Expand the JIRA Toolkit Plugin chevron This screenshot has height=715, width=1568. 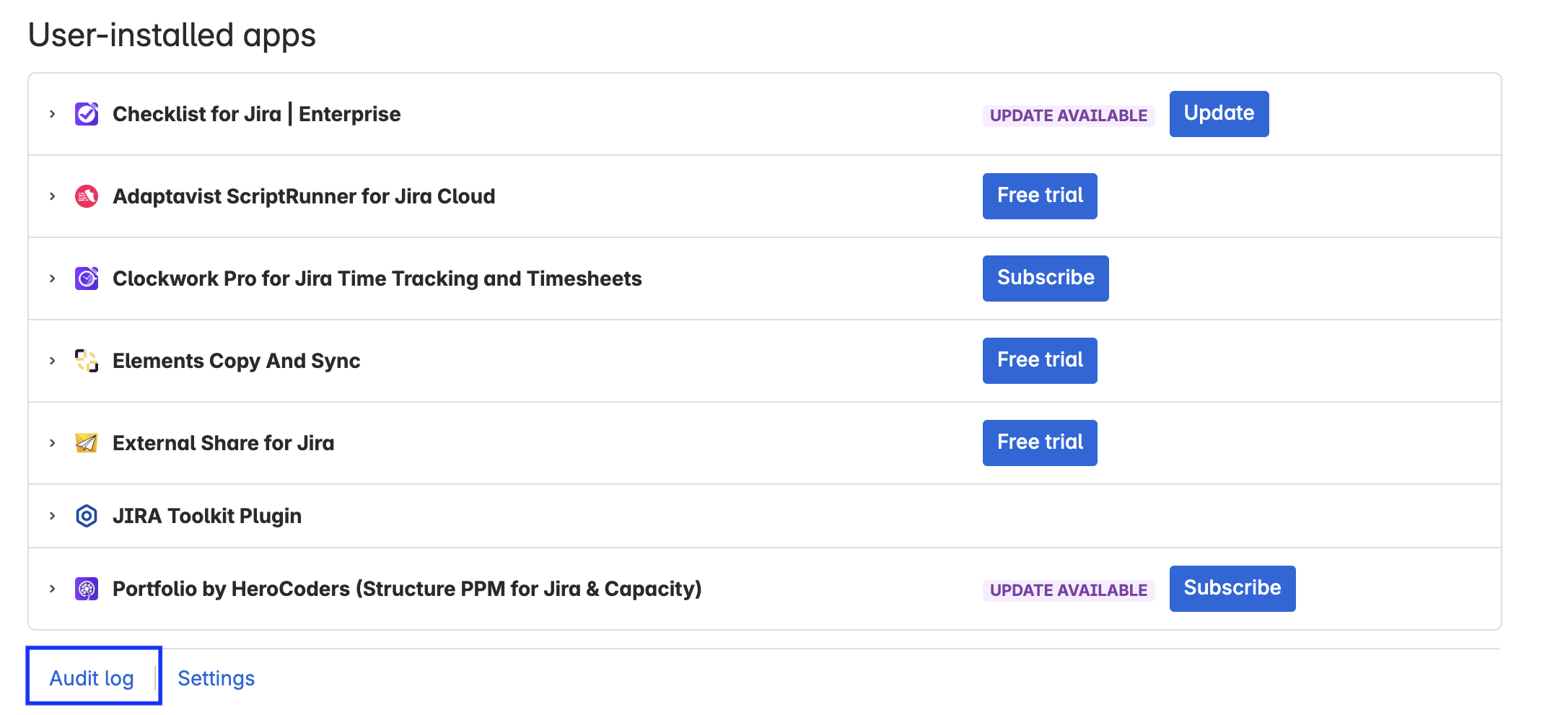[53, 516]
